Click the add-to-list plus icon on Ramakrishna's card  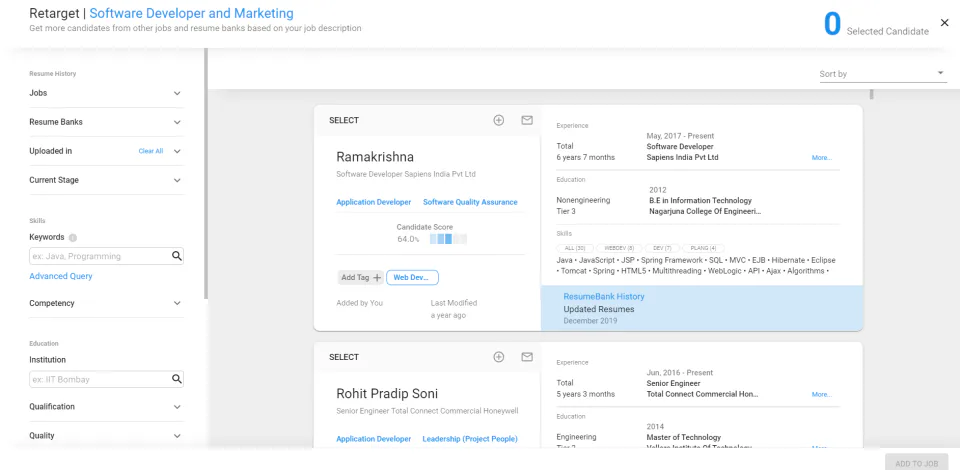point(499,120)
